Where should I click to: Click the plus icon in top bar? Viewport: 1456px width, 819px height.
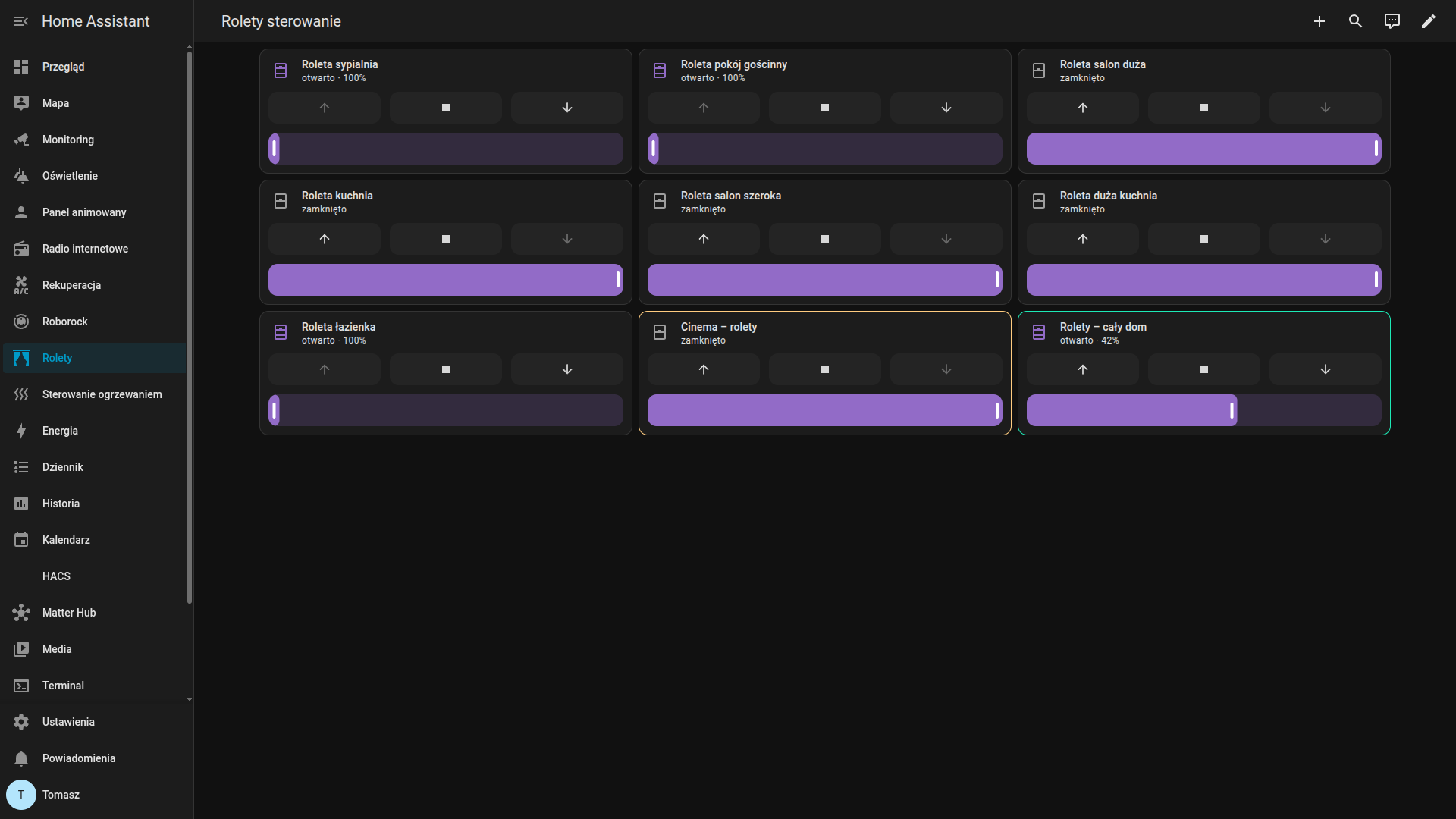tap(1319, 21)
